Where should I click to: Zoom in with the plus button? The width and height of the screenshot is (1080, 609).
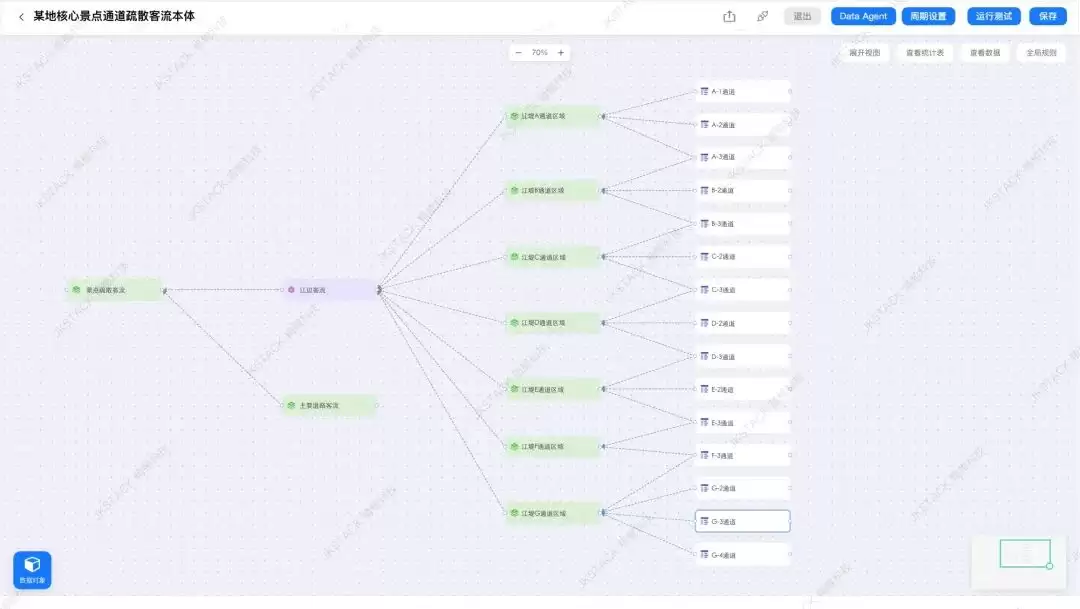point(561,52)
